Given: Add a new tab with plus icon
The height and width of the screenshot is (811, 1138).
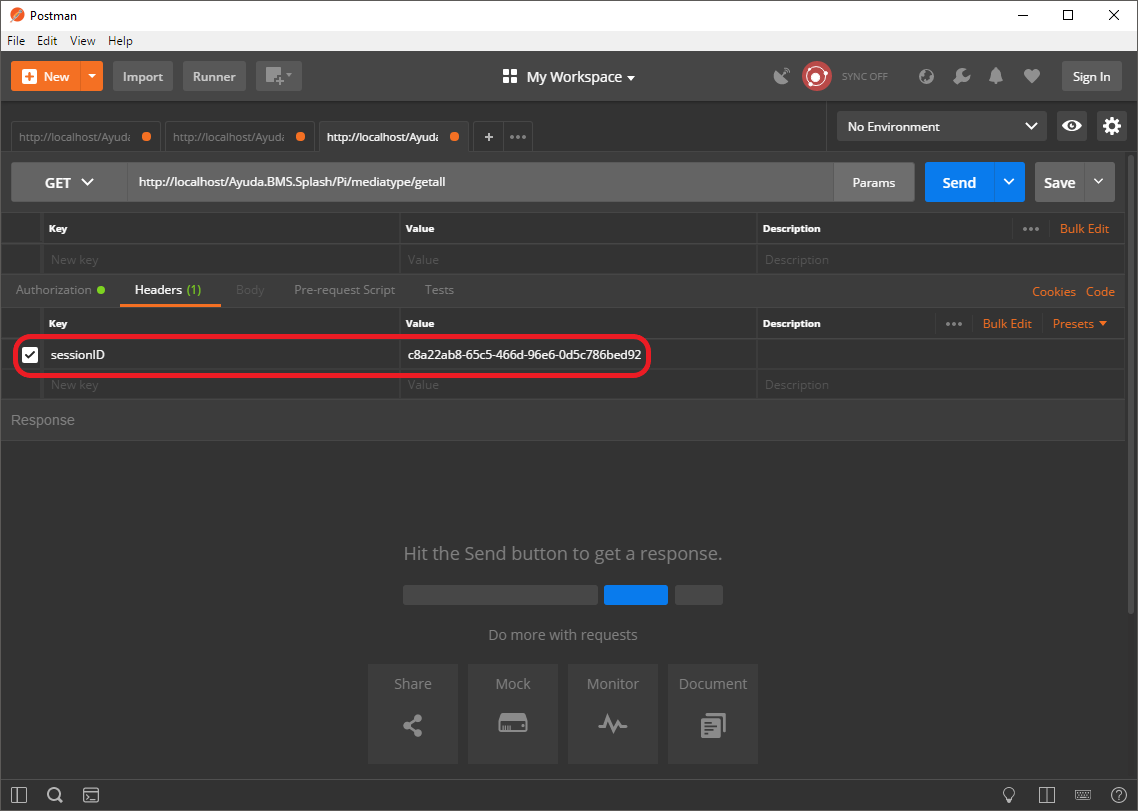Looking at the screenshot, I should [x=488, y=136].
